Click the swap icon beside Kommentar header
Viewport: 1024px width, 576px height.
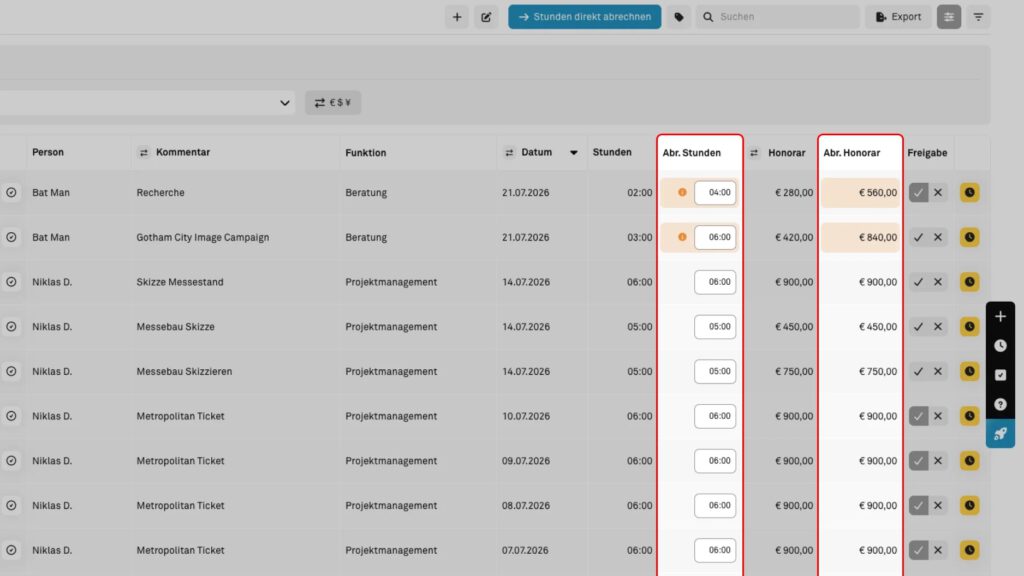(x=144, y=153)
